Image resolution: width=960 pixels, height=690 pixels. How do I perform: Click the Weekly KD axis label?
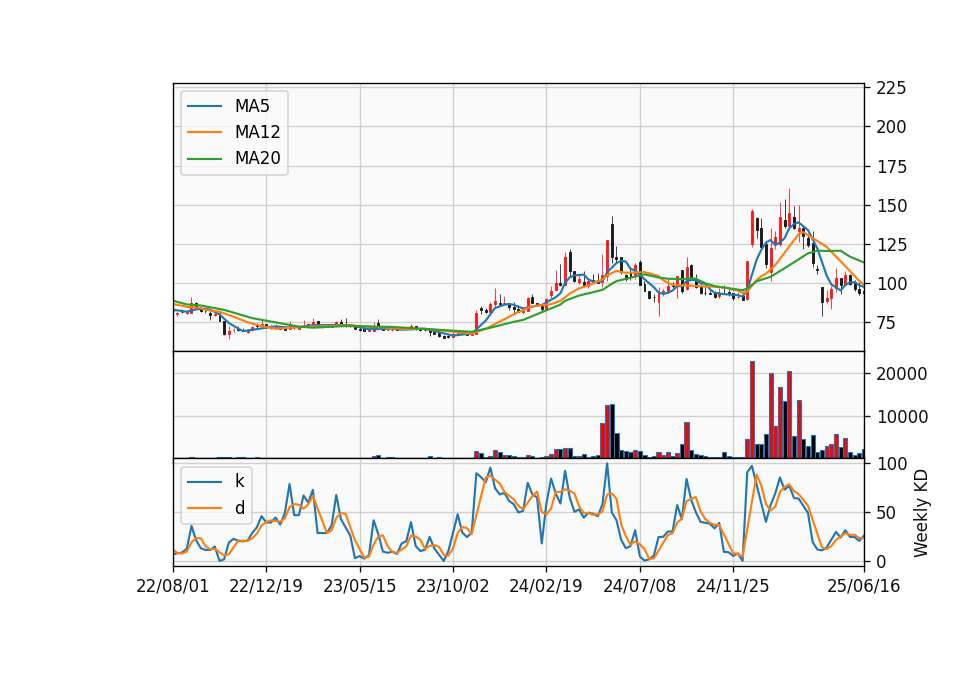pyautogui.click(x=920, y=513)
